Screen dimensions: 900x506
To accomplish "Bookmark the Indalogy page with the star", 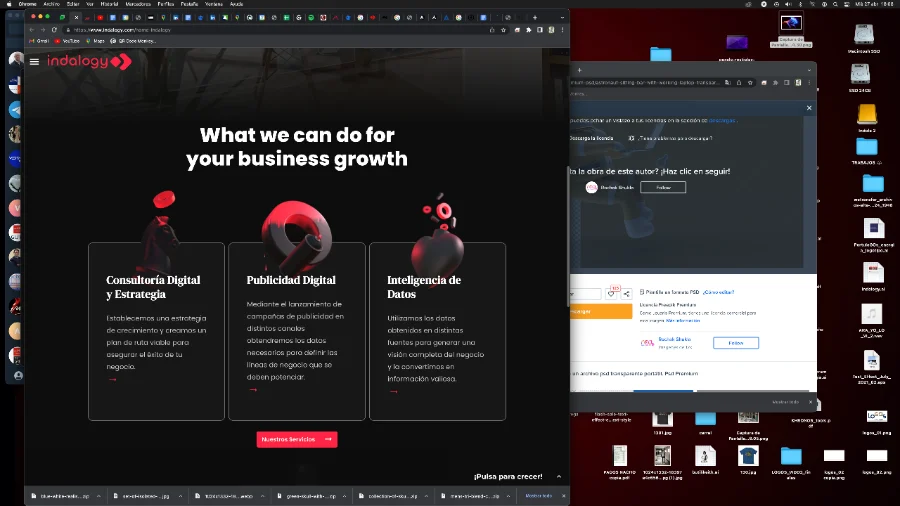I will (x=503, y=30).
